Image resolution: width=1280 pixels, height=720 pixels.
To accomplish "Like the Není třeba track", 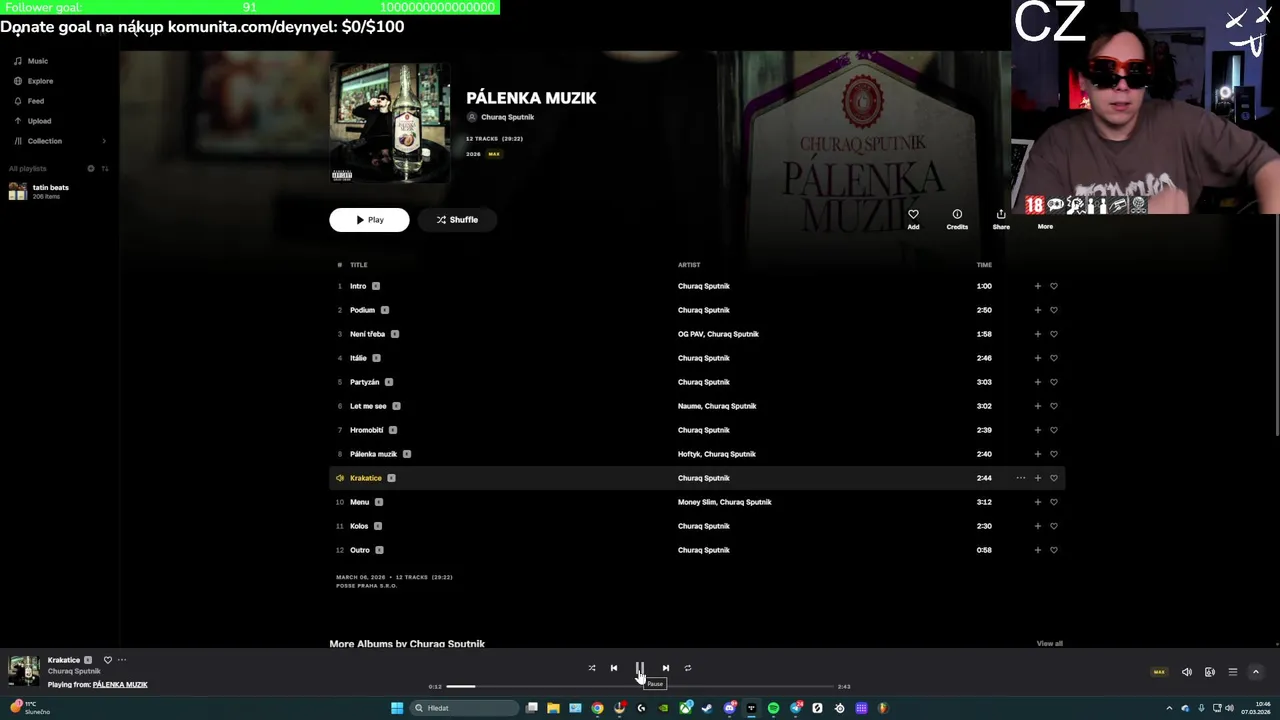I will pos(1053,334).
